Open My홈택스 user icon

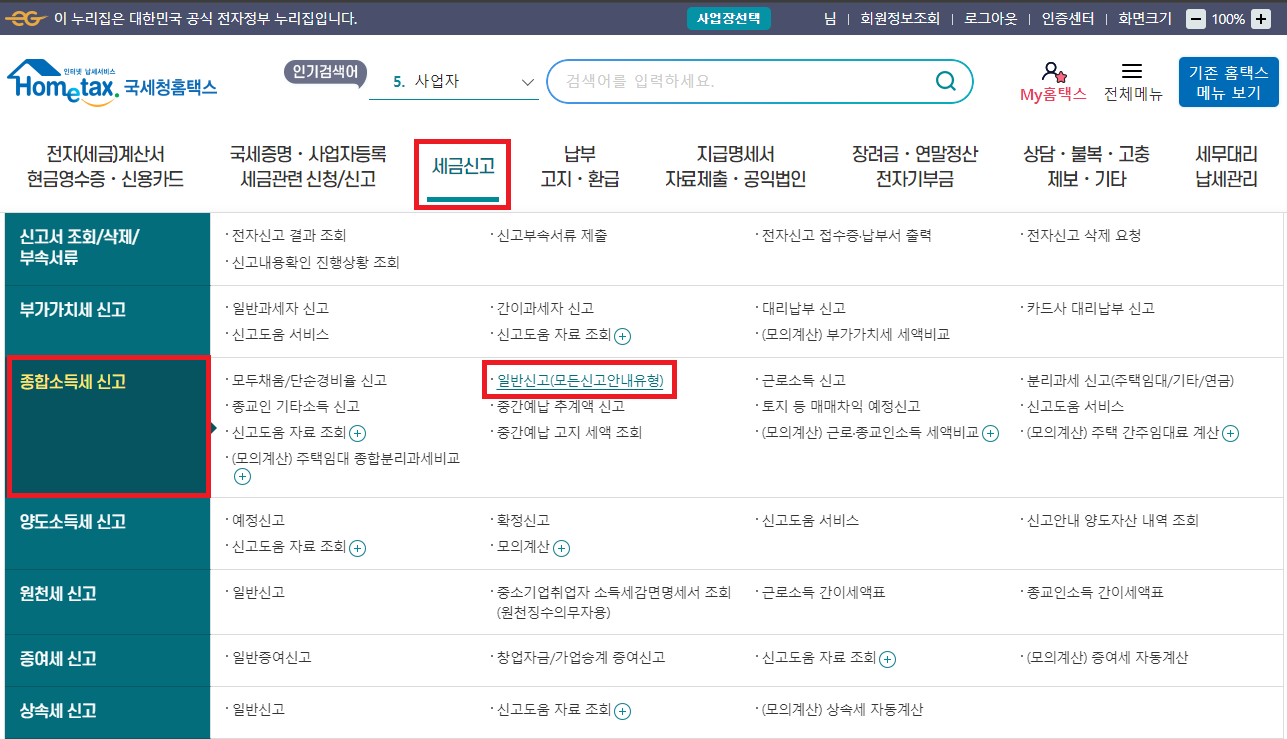point(1052,73)
